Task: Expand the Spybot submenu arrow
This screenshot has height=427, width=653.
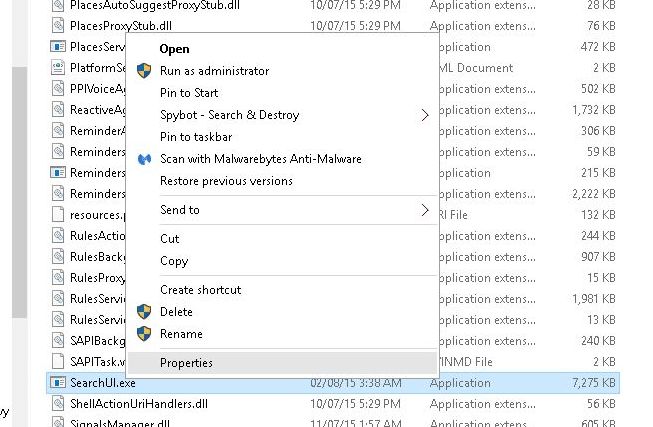Action: tap(424, 115)
